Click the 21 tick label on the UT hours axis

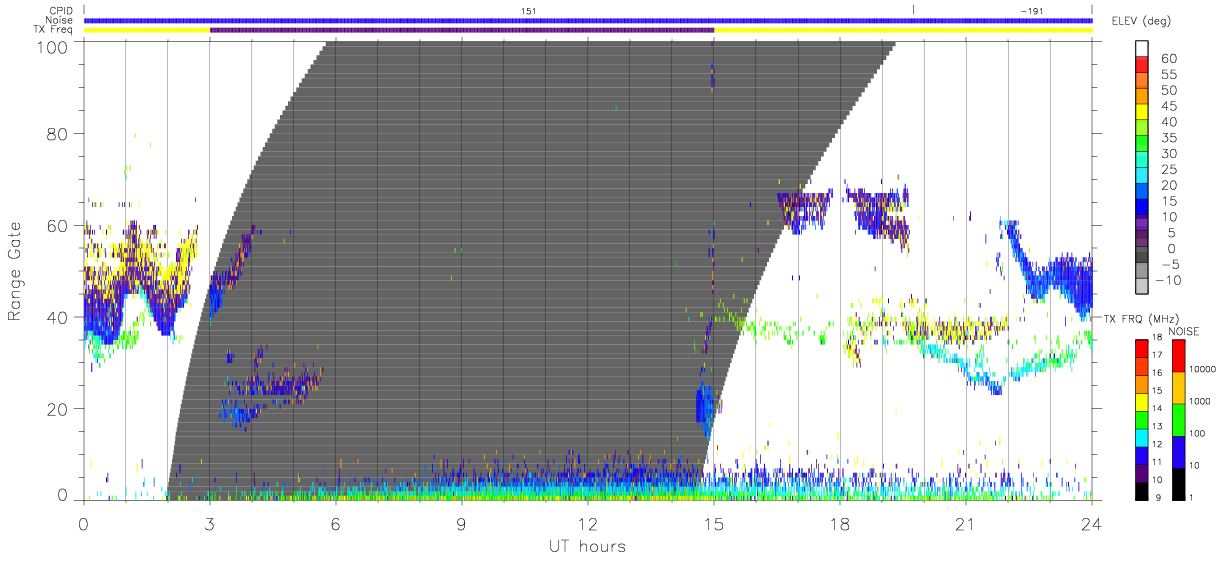[x=966, y=523]
